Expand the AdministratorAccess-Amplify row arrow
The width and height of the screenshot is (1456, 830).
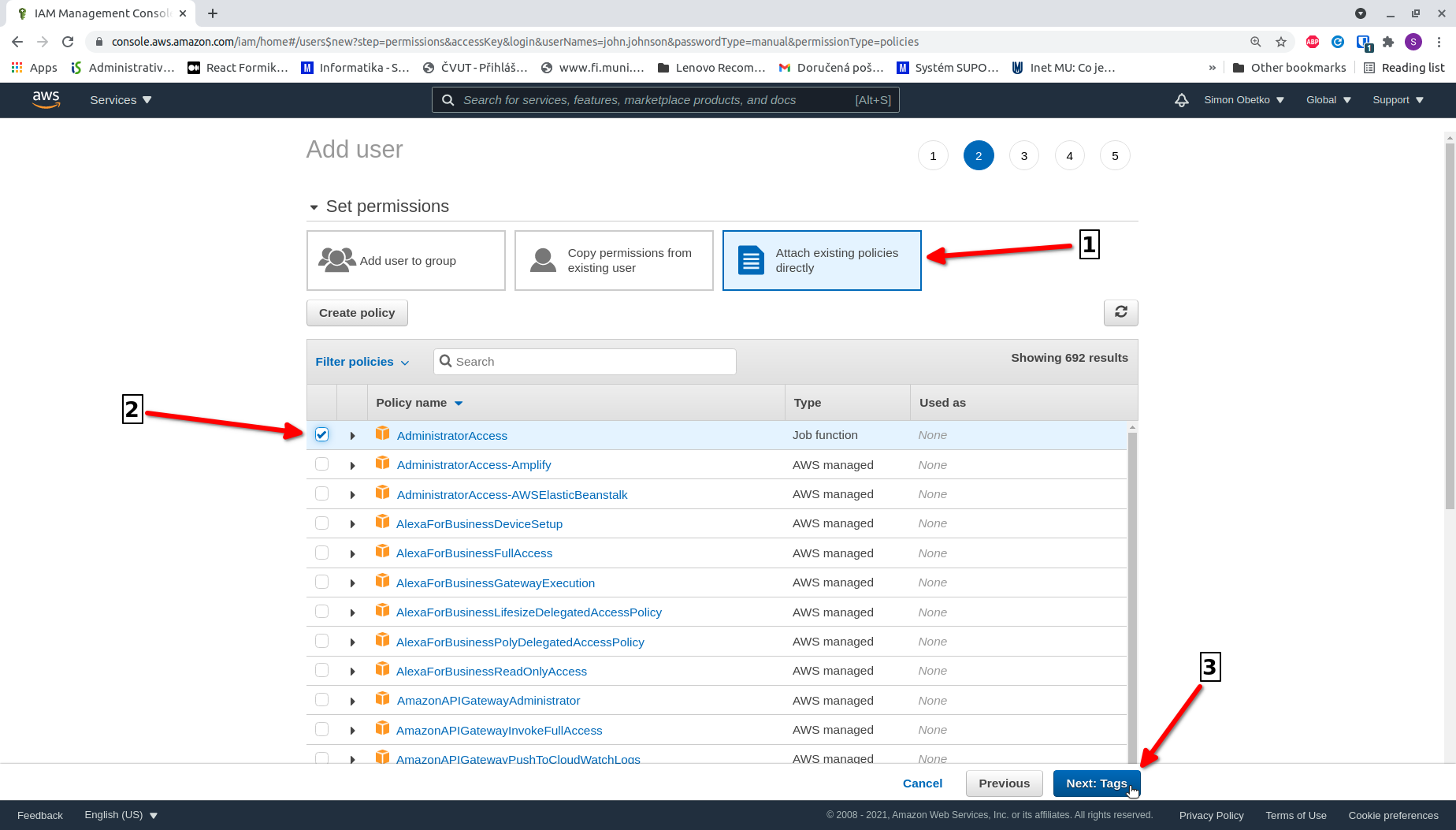point(352,466)
